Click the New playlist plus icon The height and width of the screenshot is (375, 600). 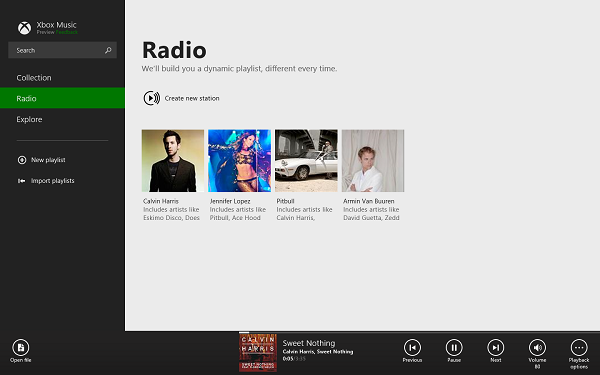tap(22, 160)
